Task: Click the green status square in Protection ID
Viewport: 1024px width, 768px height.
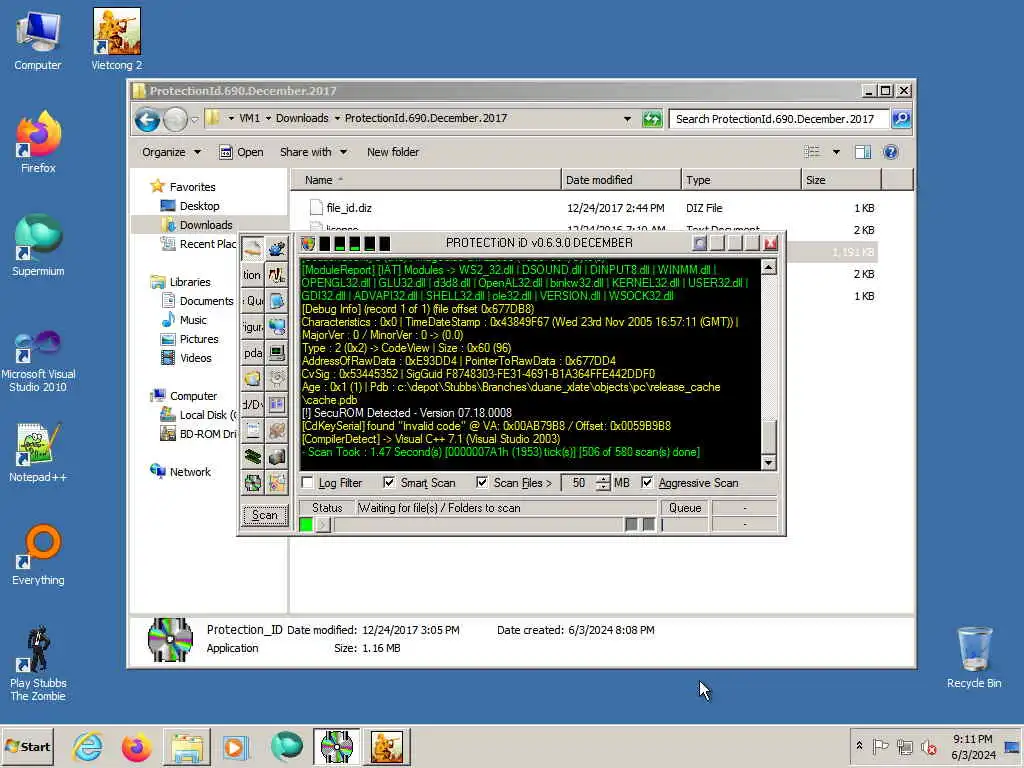Action: [x=306, y=524]
